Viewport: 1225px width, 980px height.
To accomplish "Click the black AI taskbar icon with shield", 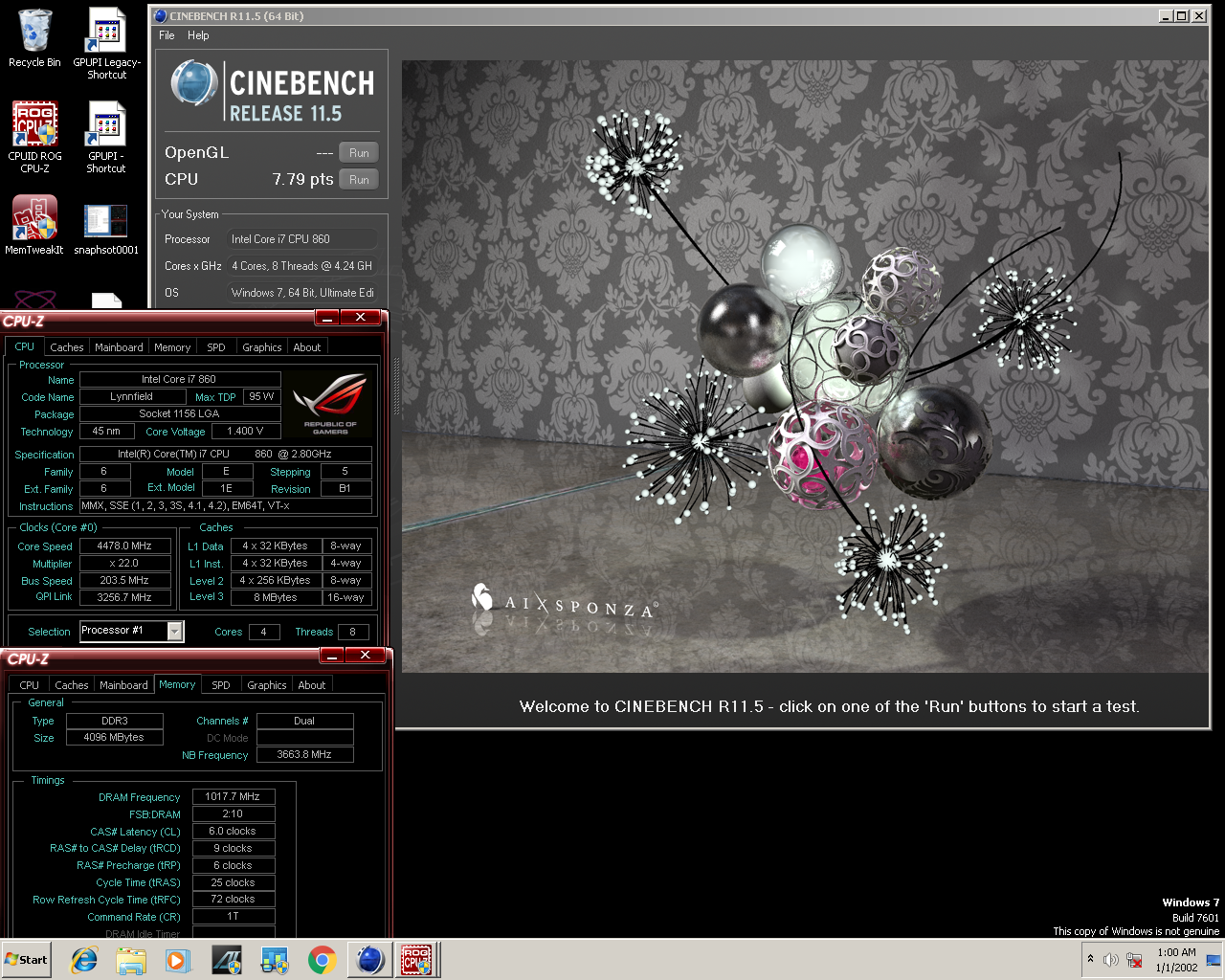I will 226,960.
